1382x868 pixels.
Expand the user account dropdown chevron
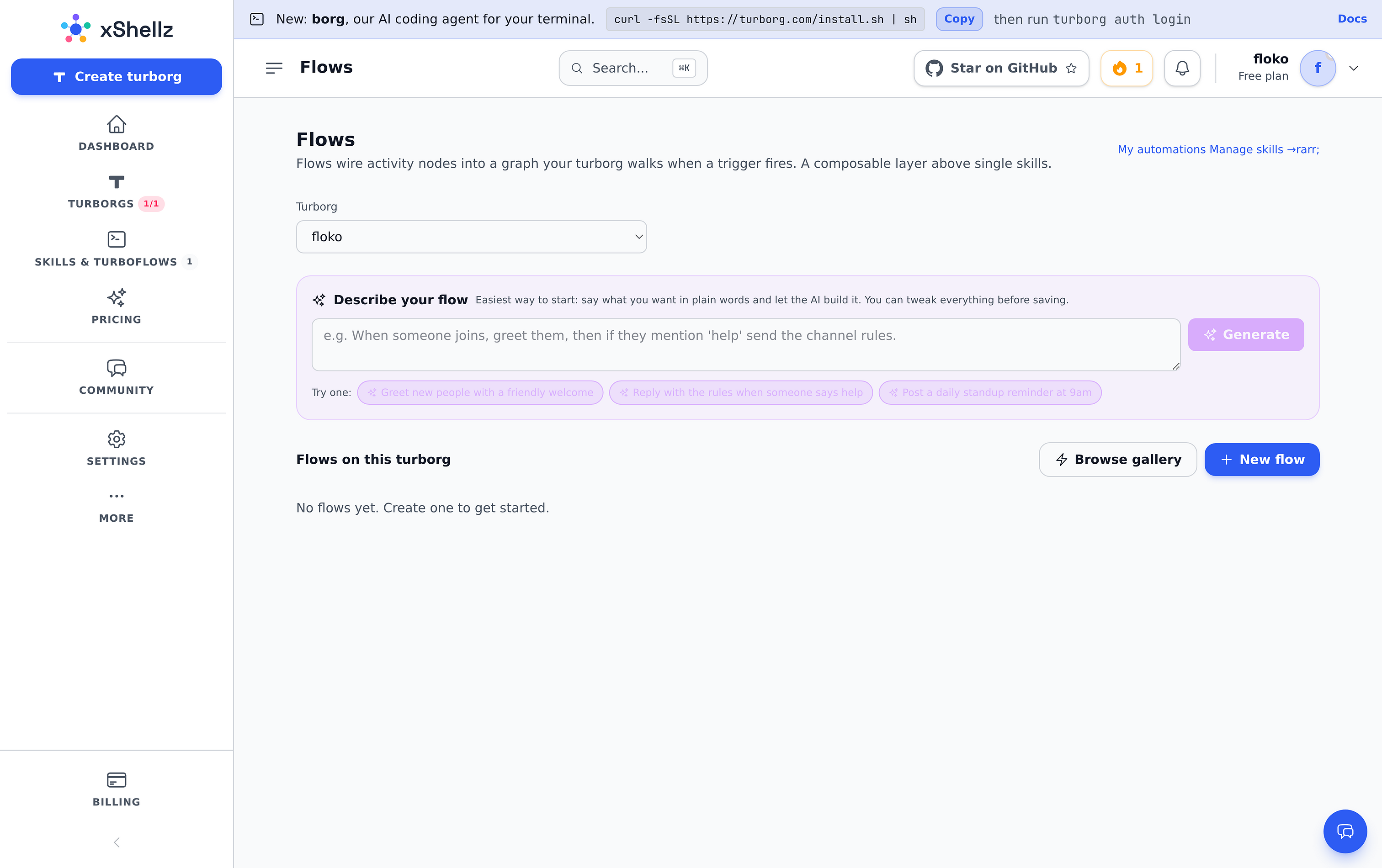1353,68
